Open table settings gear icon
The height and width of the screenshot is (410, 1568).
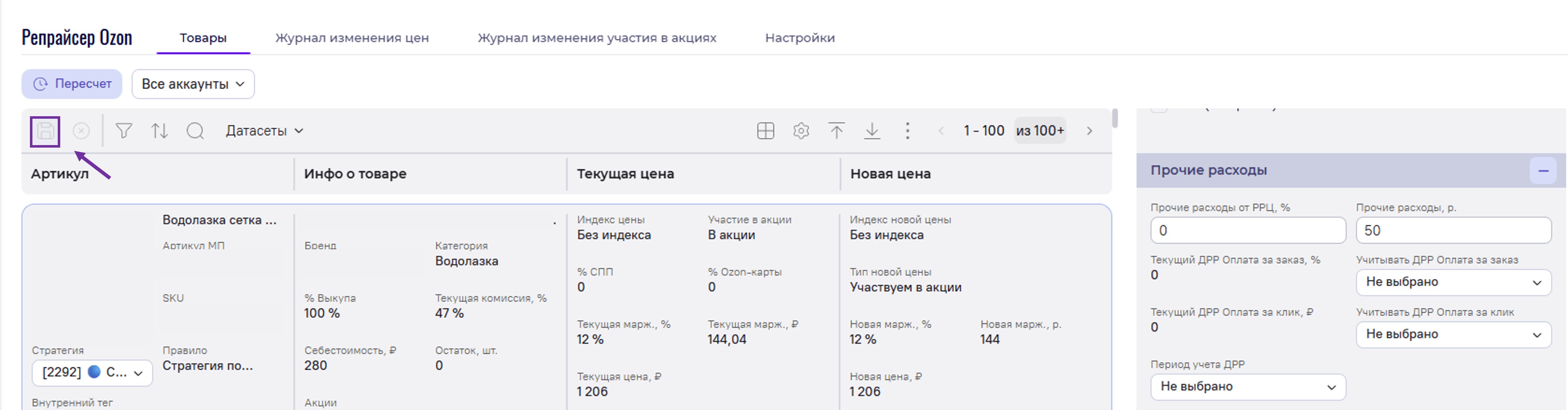[x=801, y=131]
